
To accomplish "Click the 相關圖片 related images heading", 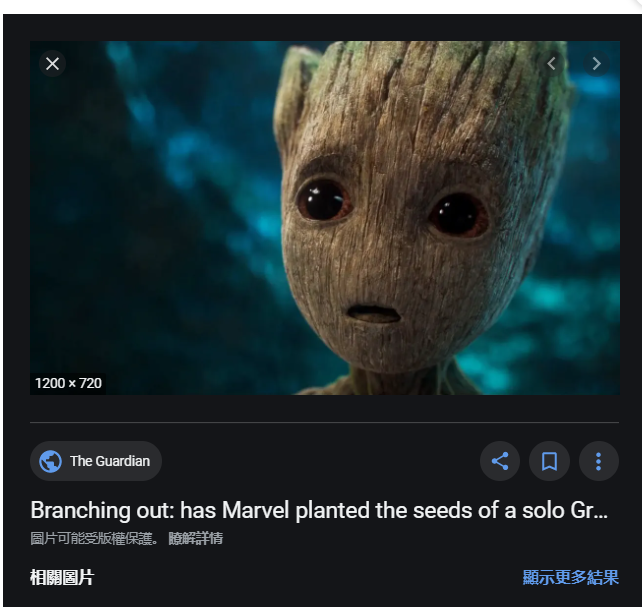I will (62, 577).
